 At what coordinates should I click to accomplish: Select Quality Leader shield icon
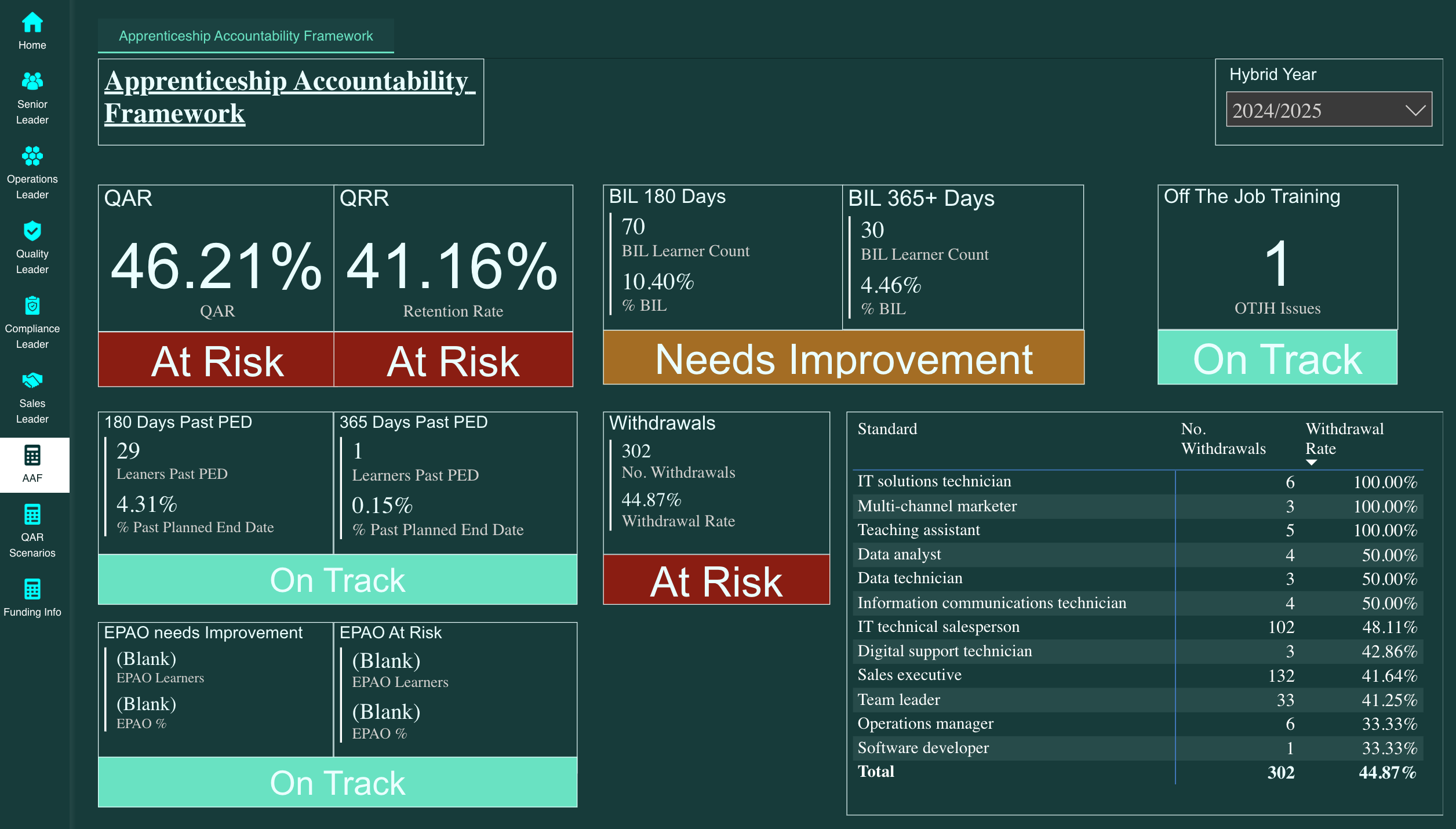(x=32, y=231)
